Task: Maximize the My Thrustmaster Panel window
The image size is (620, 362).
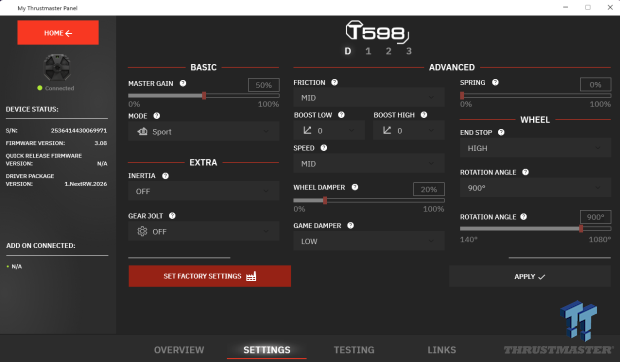Action: [x=588, y=8]
